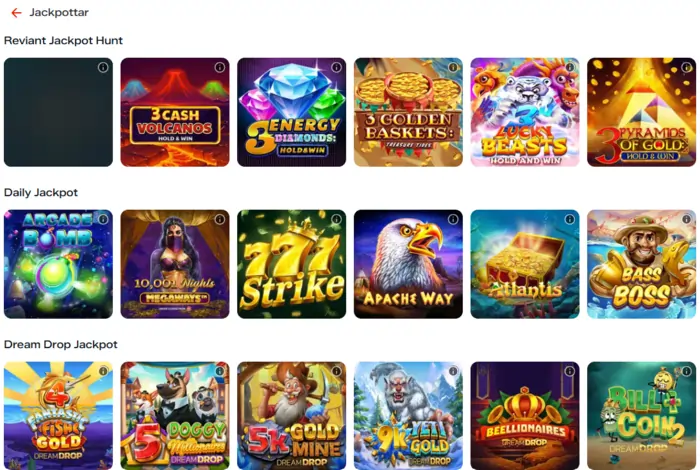
Task: Launch 3 Pyramids of Gold game
Action: click(x=642, y=112)
